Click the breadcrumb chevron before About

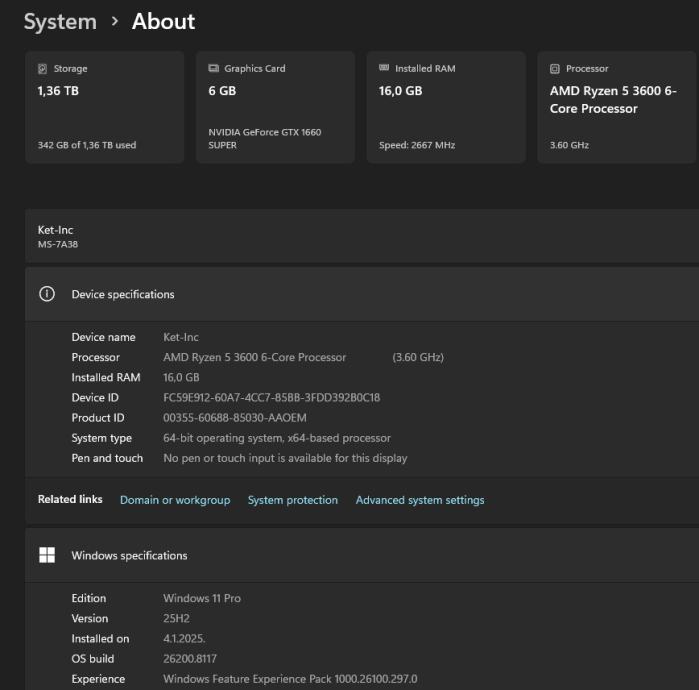pyautogui.click(x=115, y=21)
